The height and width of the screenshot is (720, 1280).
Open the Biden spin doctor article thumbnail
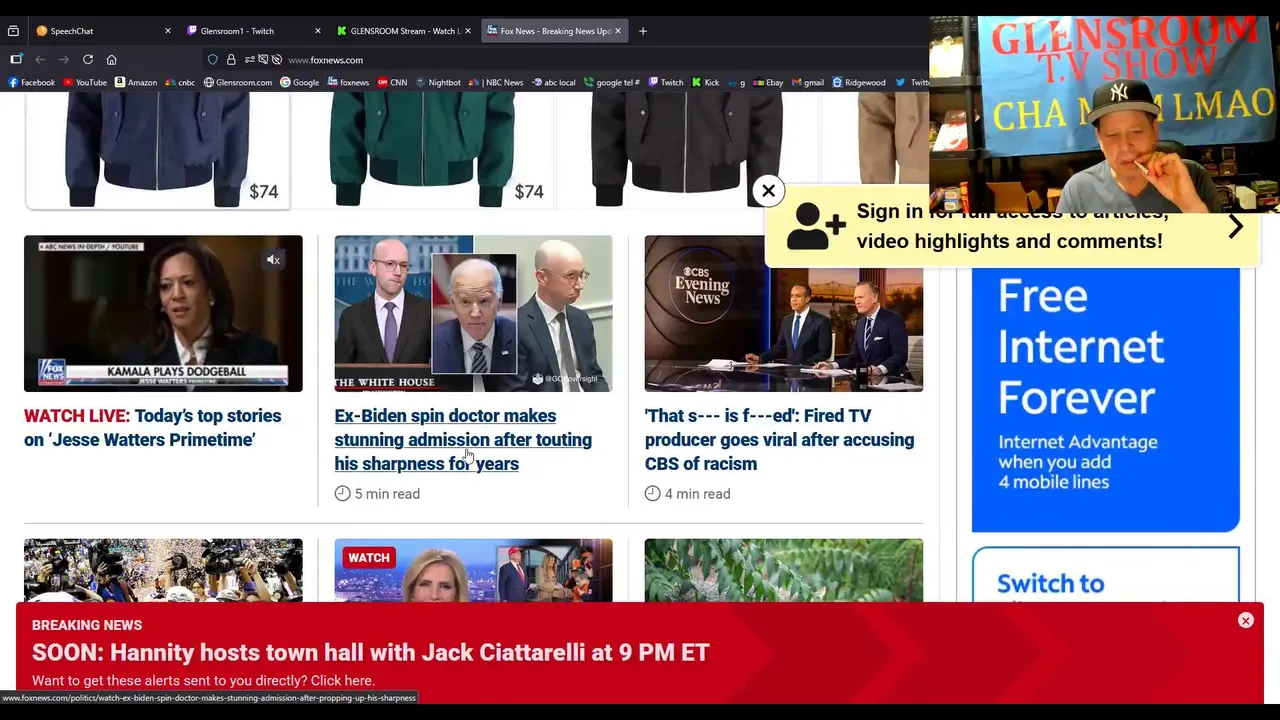tap(473, 313)
